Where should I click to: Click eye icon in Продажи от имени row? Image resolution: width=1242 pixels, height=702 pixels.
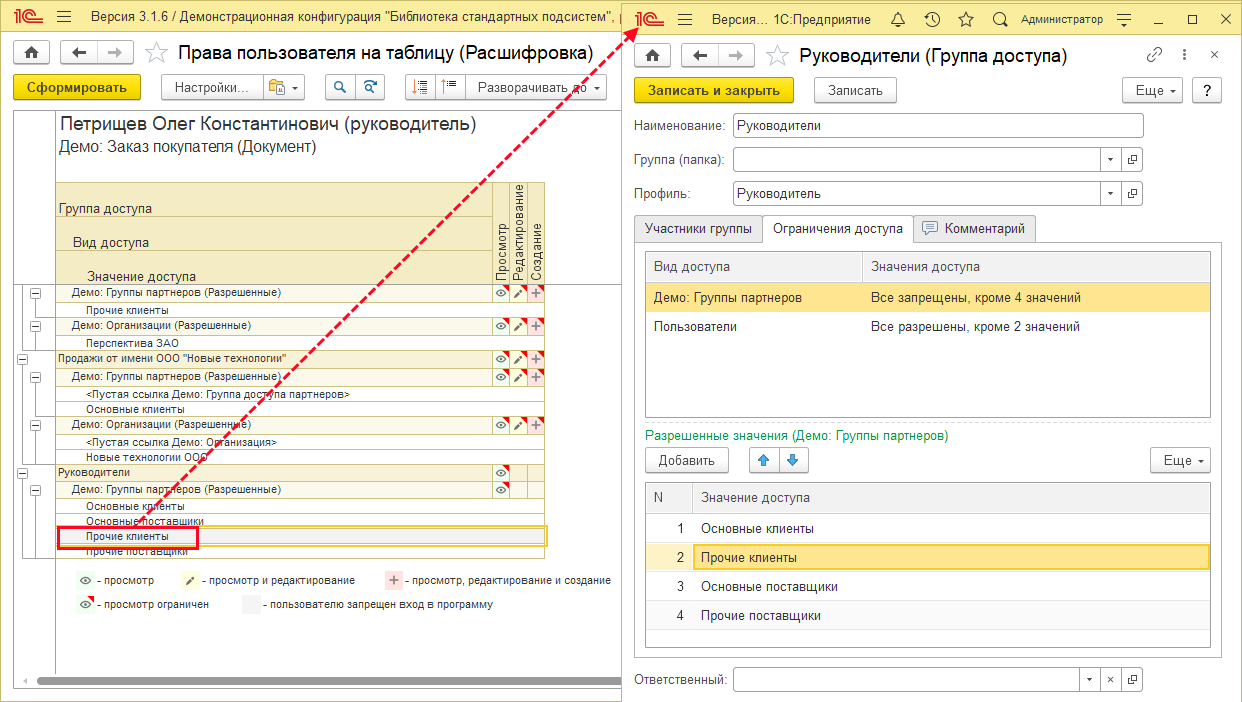(x=501, y=358)
